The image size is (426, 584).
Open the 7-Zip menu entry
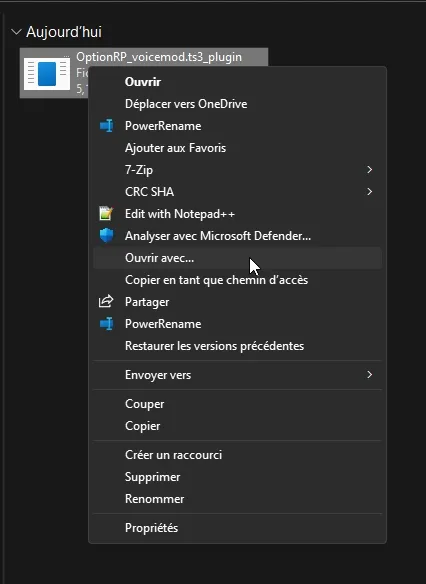237,170
